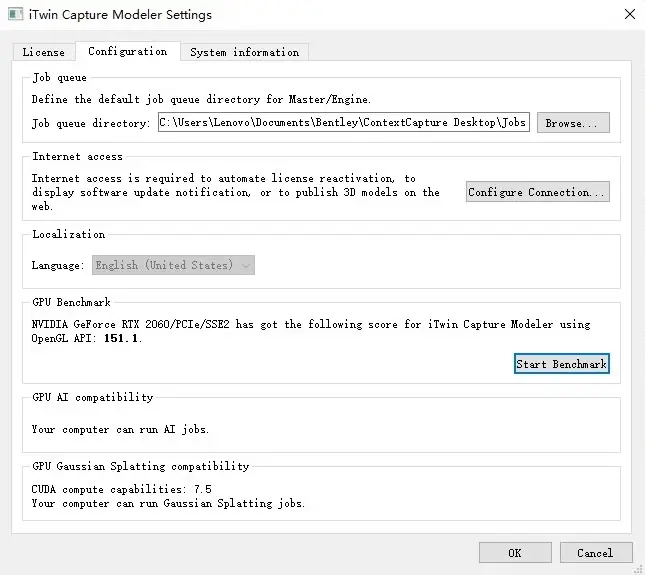
Task: Open Configure Connection settings
Action: click(538, 192)
